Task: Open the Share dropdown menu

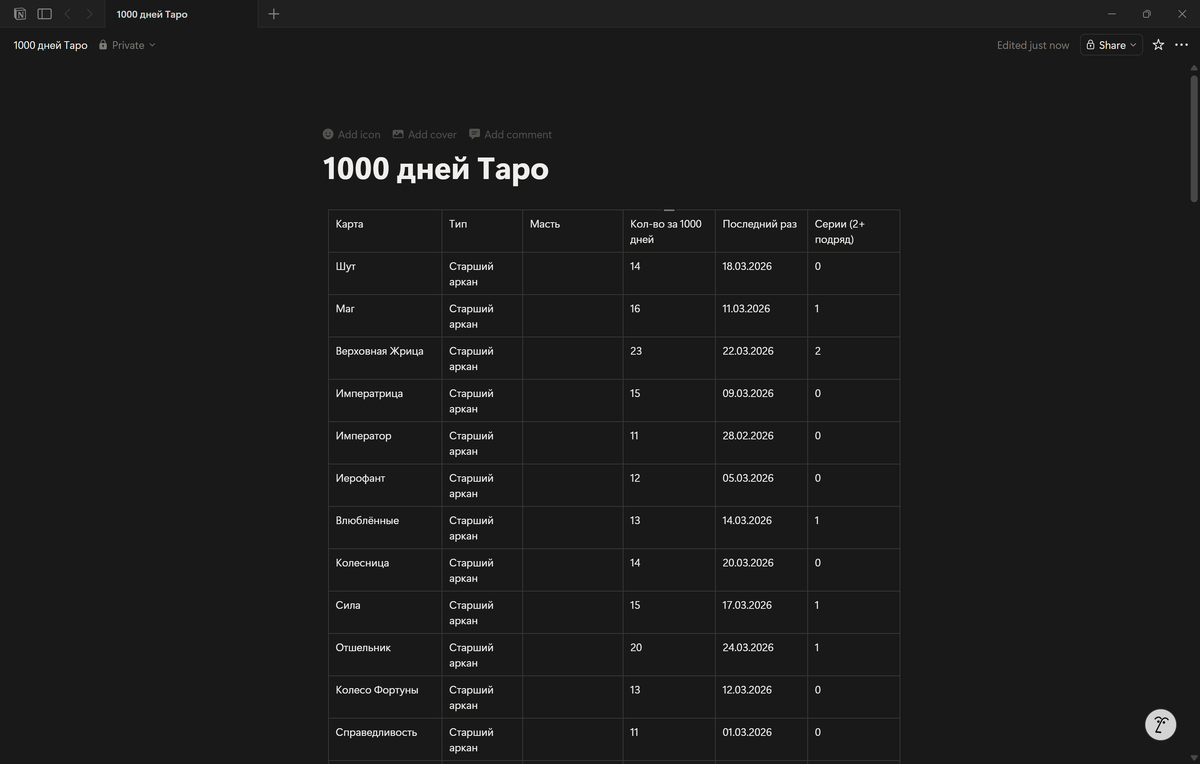Action: pos(1111,45)
